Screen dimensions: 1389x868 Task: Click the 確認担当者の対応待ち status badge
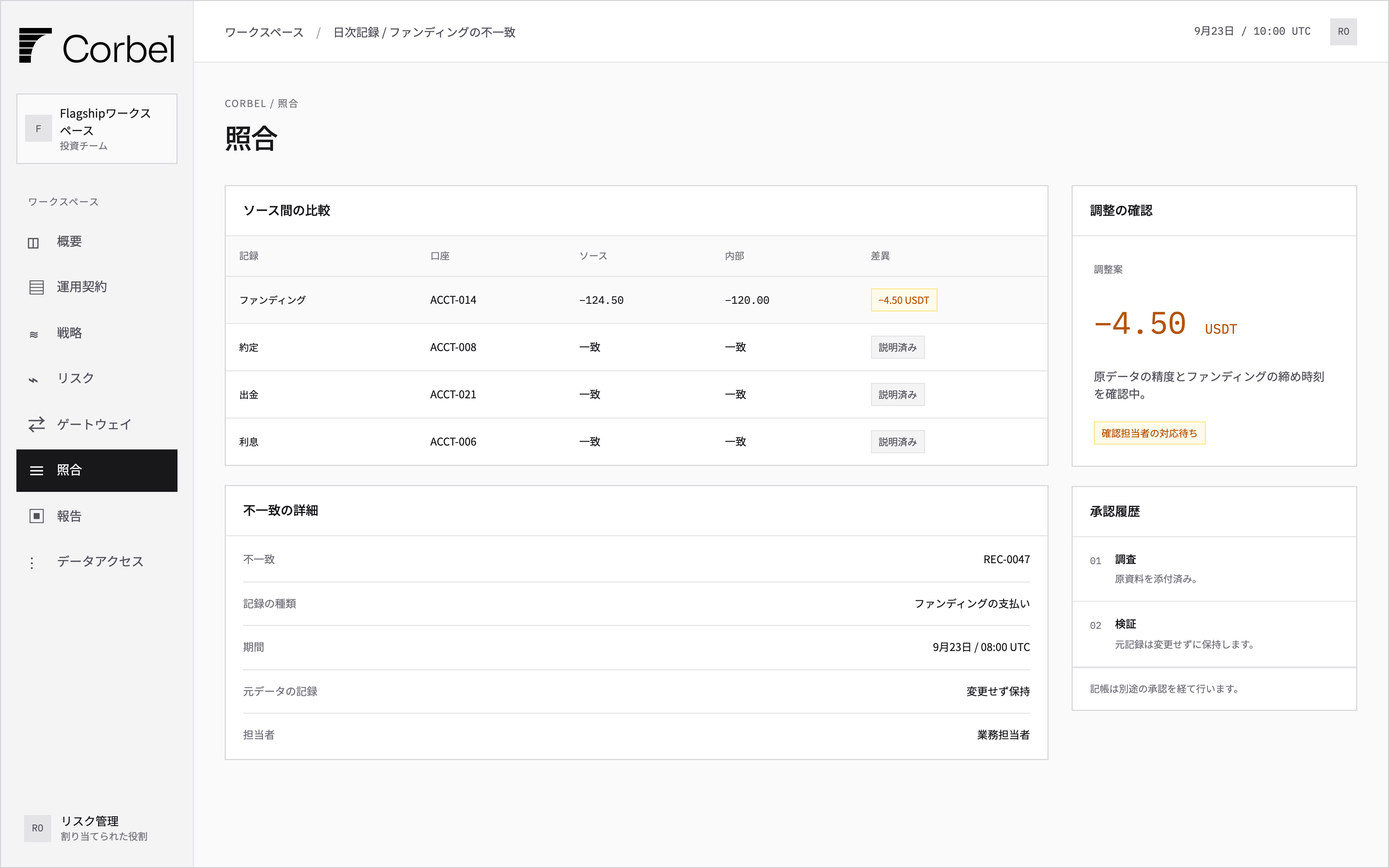[x=1149, y=433]
